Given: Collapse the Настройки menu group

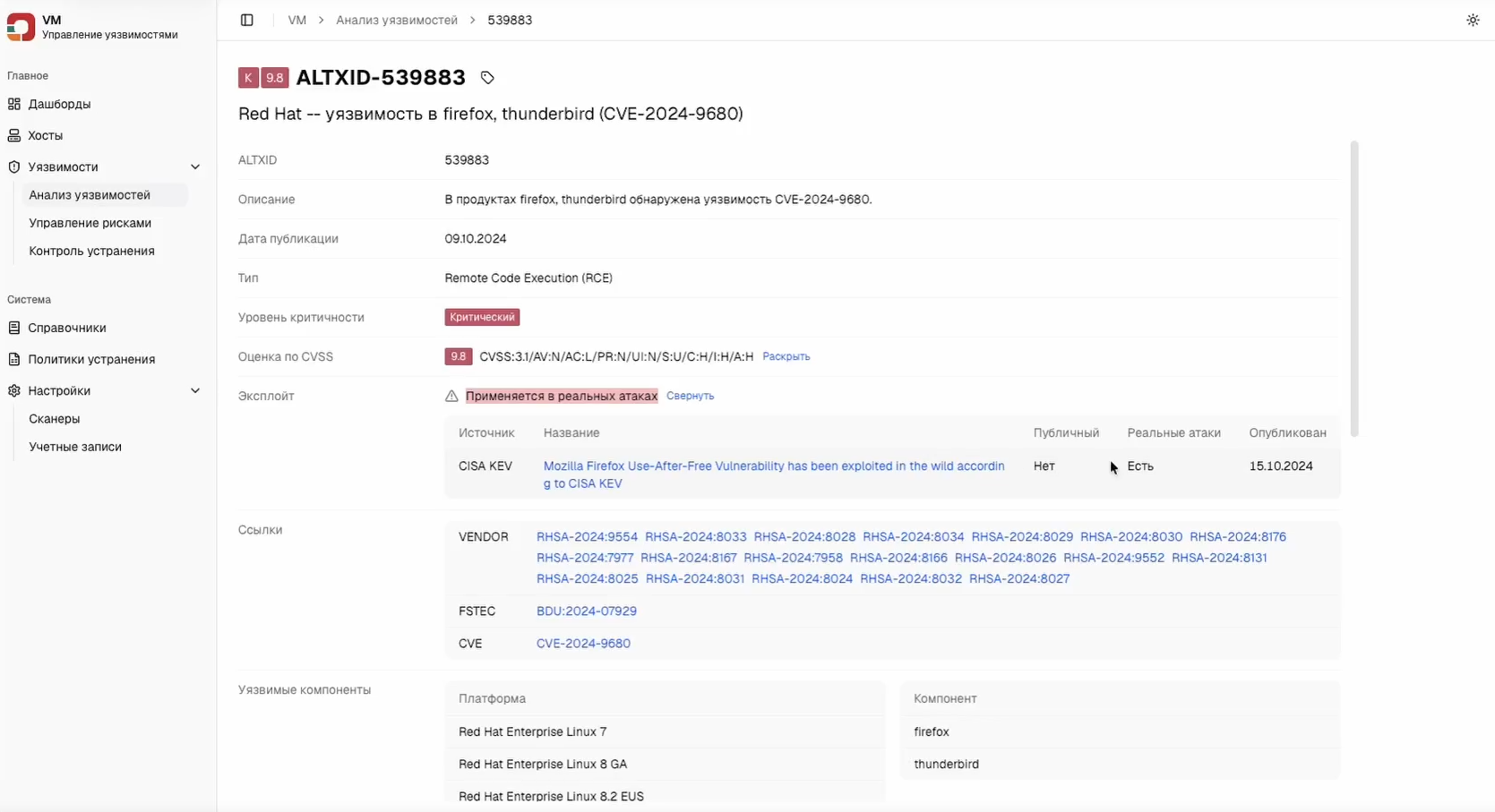Looking at the screenshot, I should 194,390.
